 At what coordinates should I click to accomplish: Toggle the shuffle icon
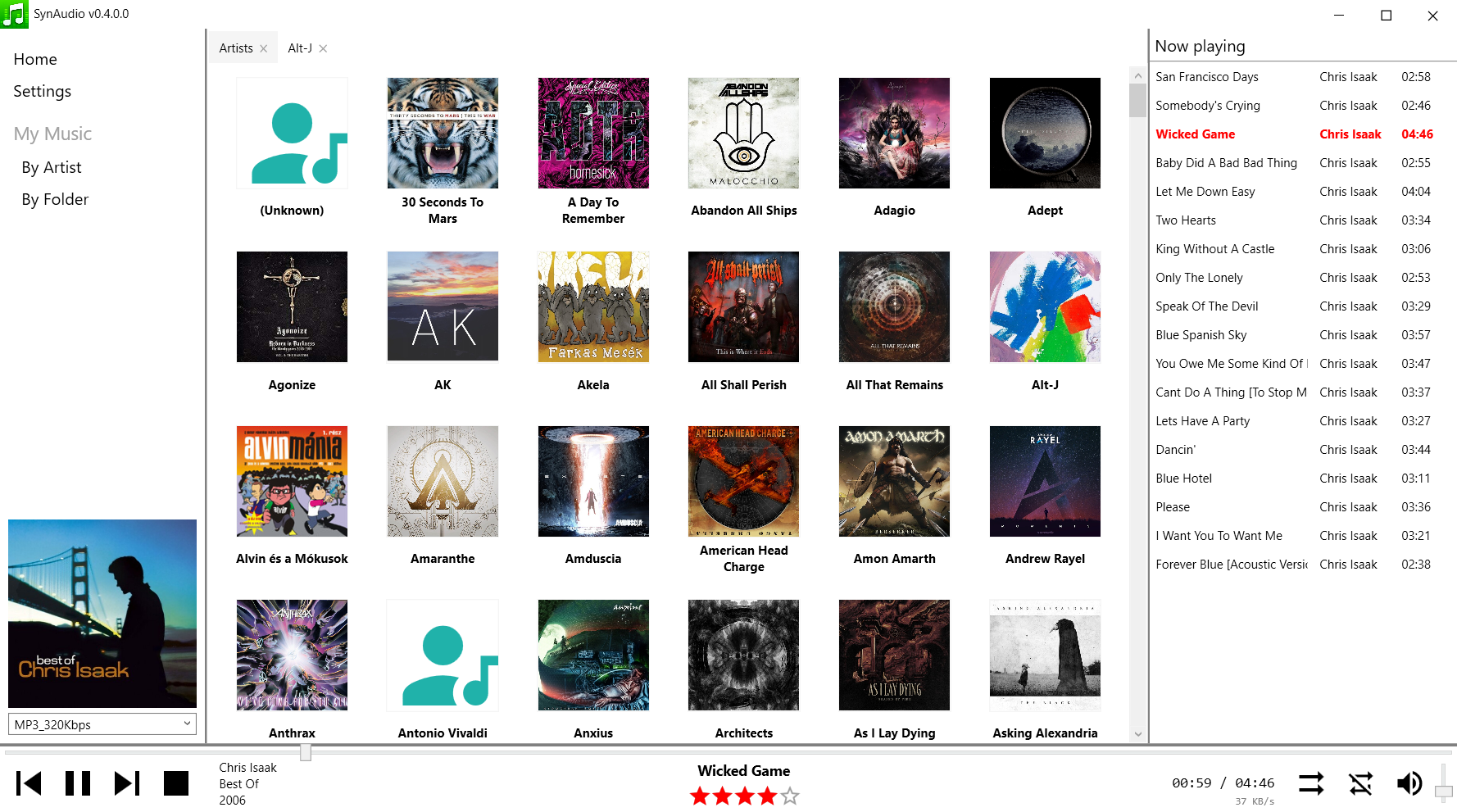(1360, 783)
